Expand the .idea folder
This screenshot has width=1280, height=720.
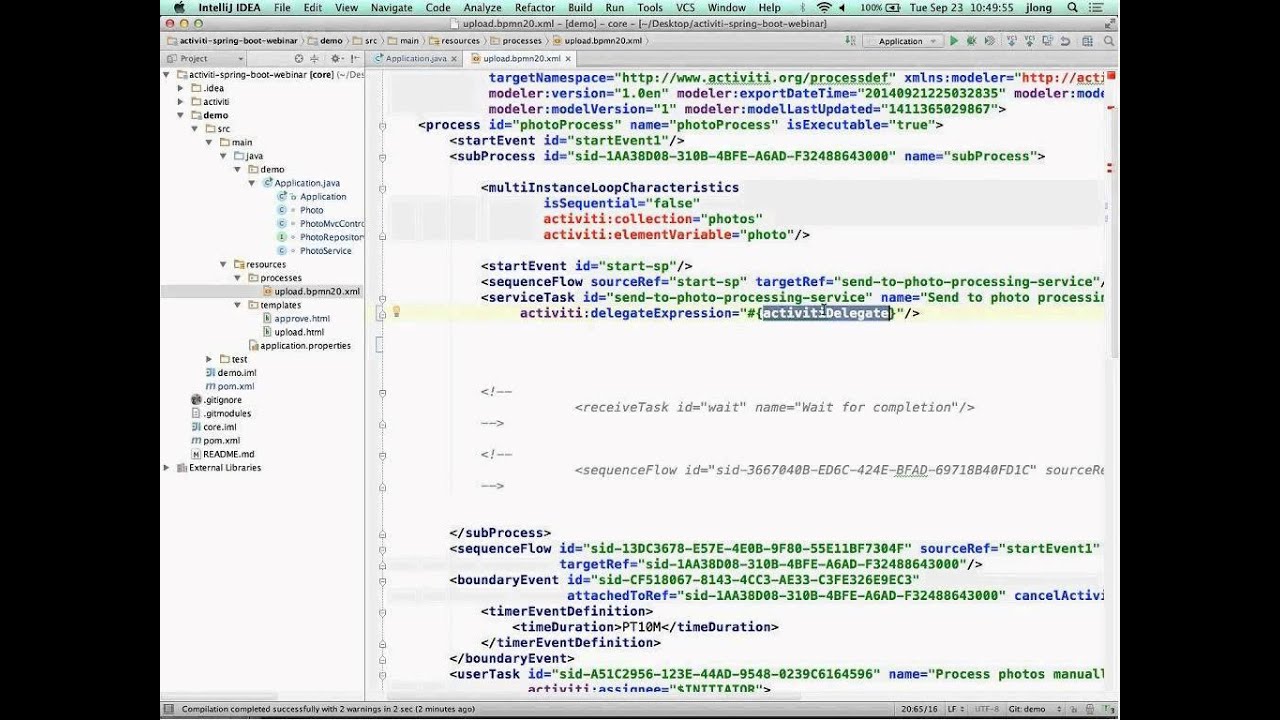[181, 88]
